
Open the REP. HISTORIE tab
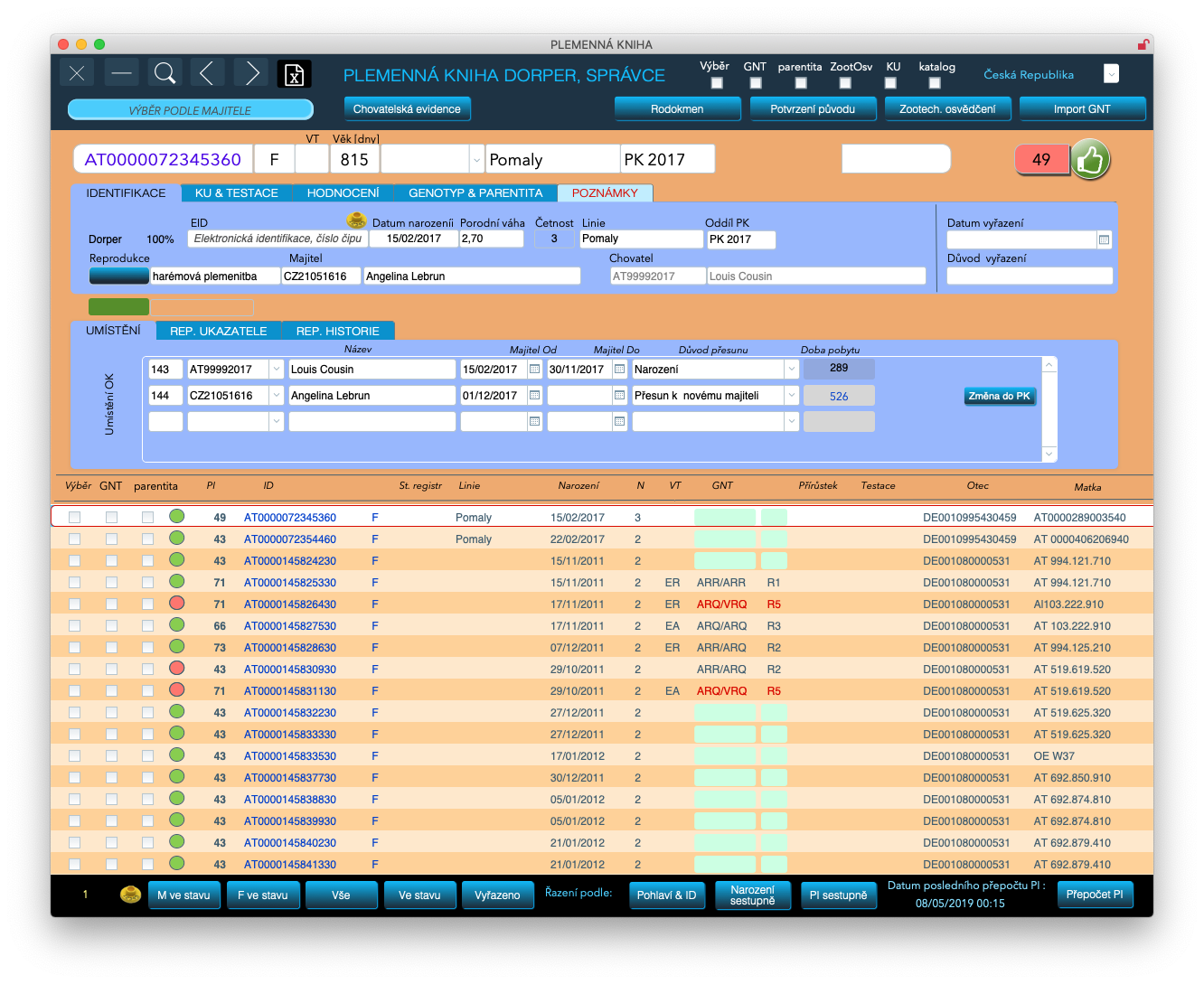click(x=337, y=332)
